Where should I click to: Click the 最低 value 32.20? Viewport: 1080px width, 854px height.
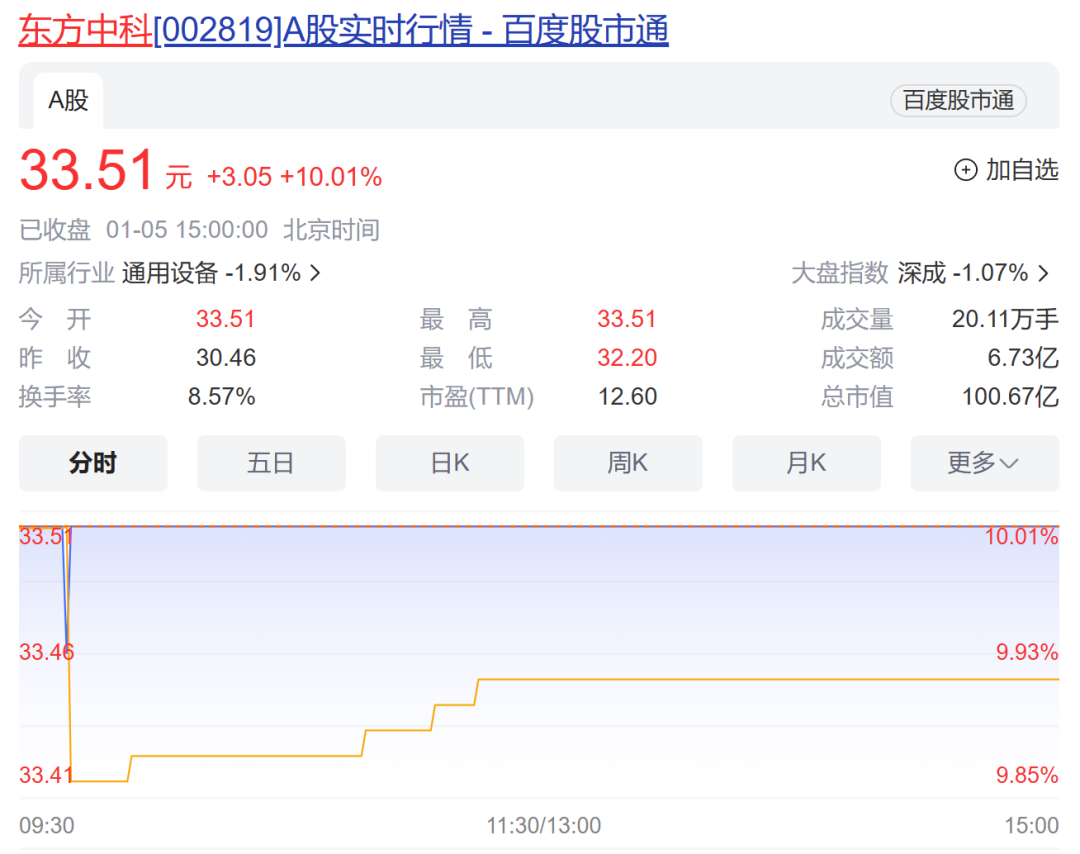(x=627, y=357)
